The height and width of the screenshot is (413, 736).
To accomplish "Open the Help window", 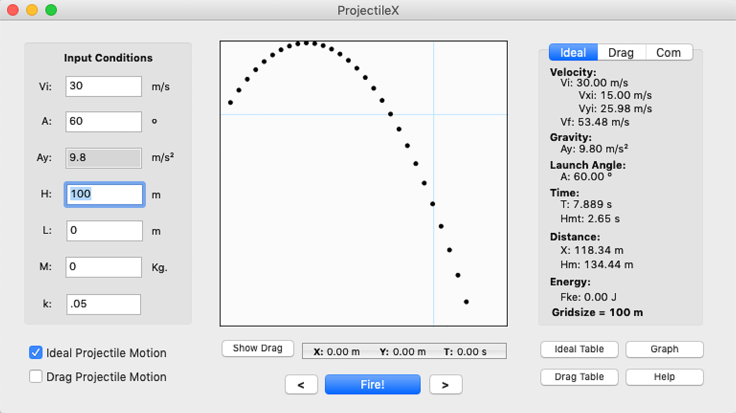I will [x=664, y=377].
